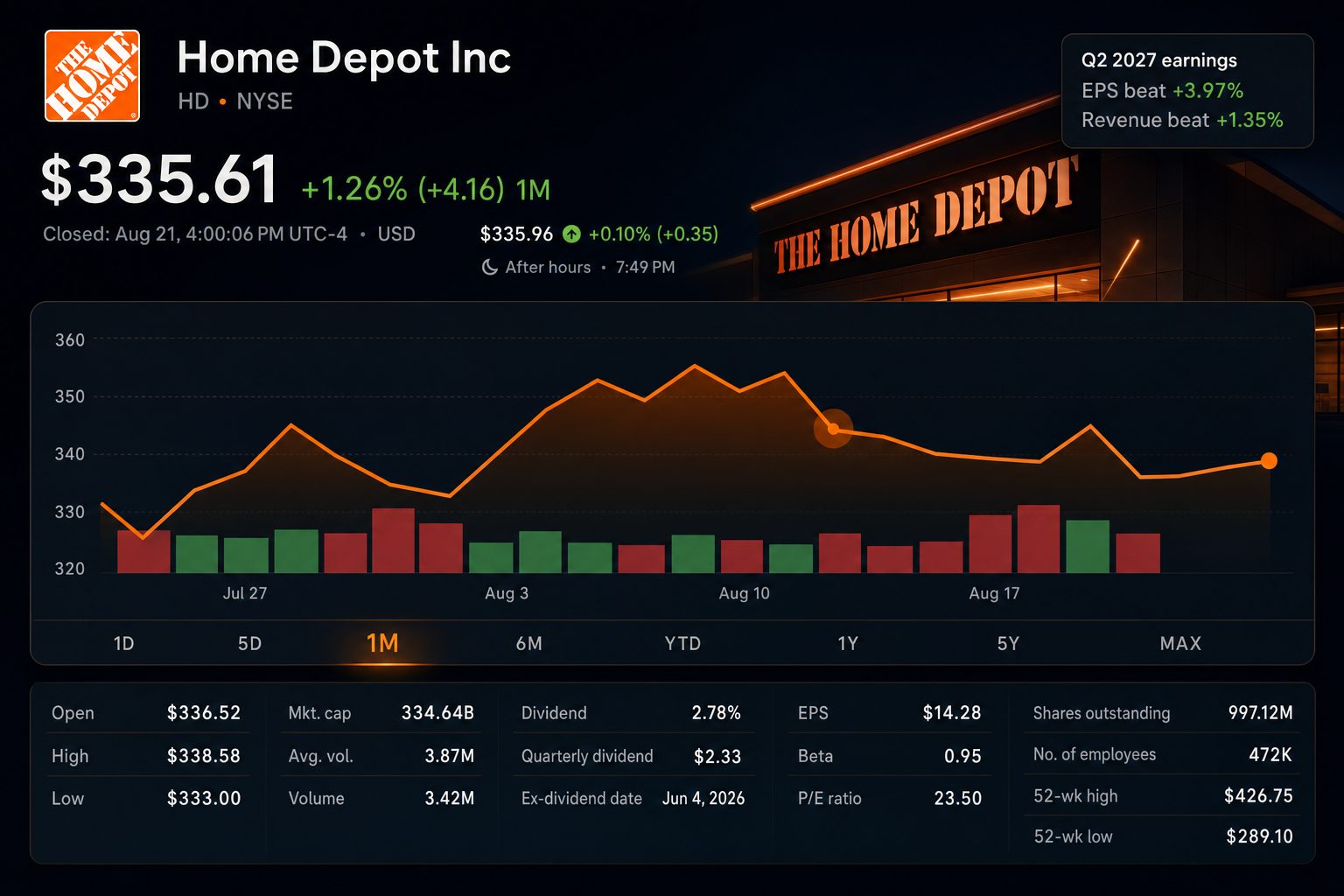Click the 360 price axis label
The image size is (1344, 896).
(70, 340)
